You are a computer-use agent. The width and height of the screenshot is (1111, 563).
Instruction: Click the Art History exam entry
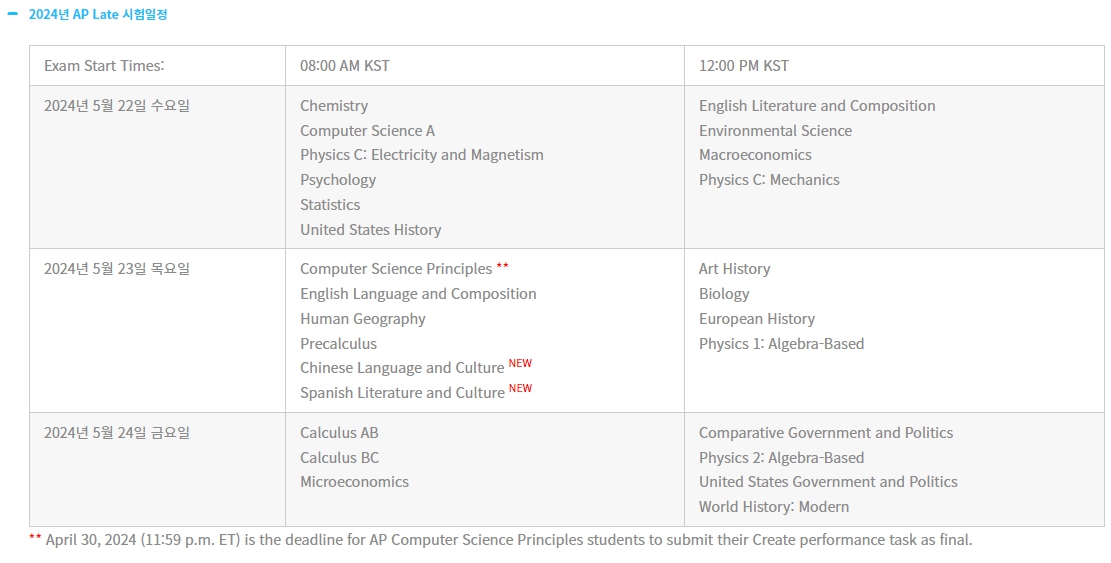click(734, 269)
